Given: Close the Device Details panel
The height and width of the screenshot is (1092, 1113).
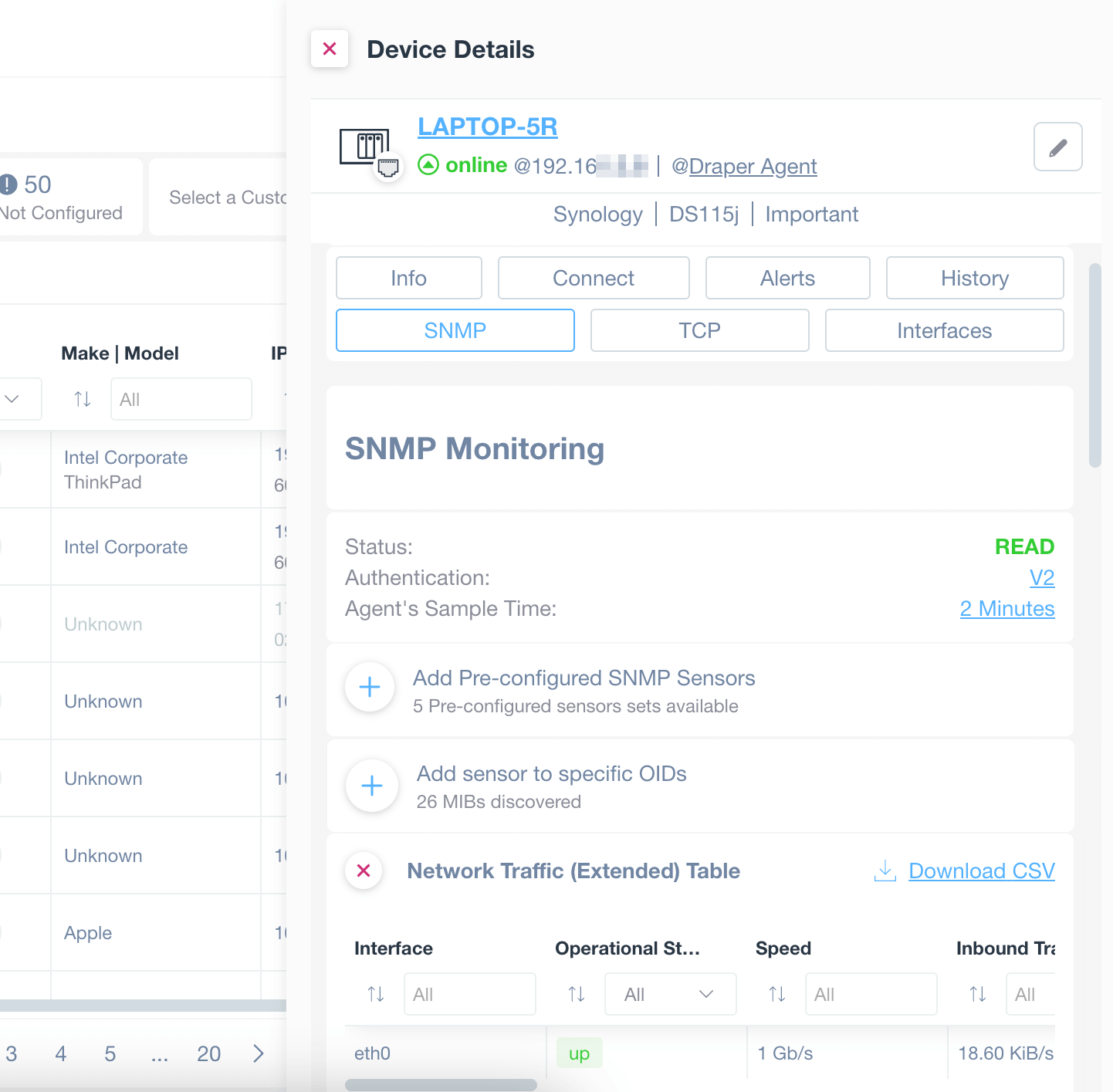Looking at the screenshot, I should click(x=330, y=49).
